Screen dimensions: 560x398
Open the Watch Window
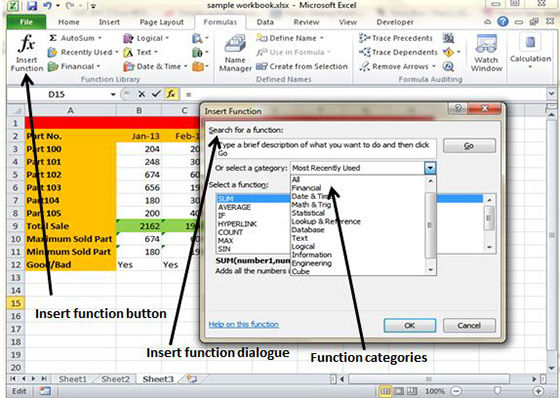(486, 53)
